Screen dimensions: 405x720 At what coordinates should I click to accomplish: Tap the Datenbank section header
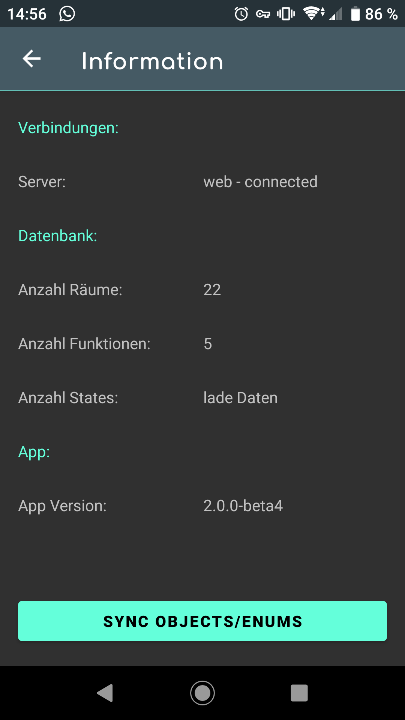pos(58,236)
